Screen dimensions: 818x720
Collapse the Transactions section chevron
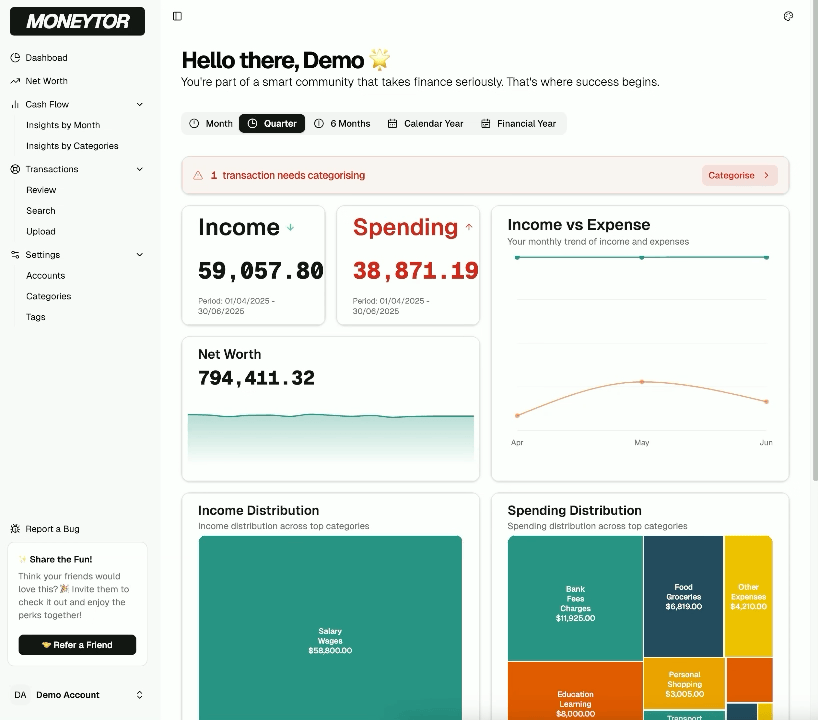click(x=139, y=169)
